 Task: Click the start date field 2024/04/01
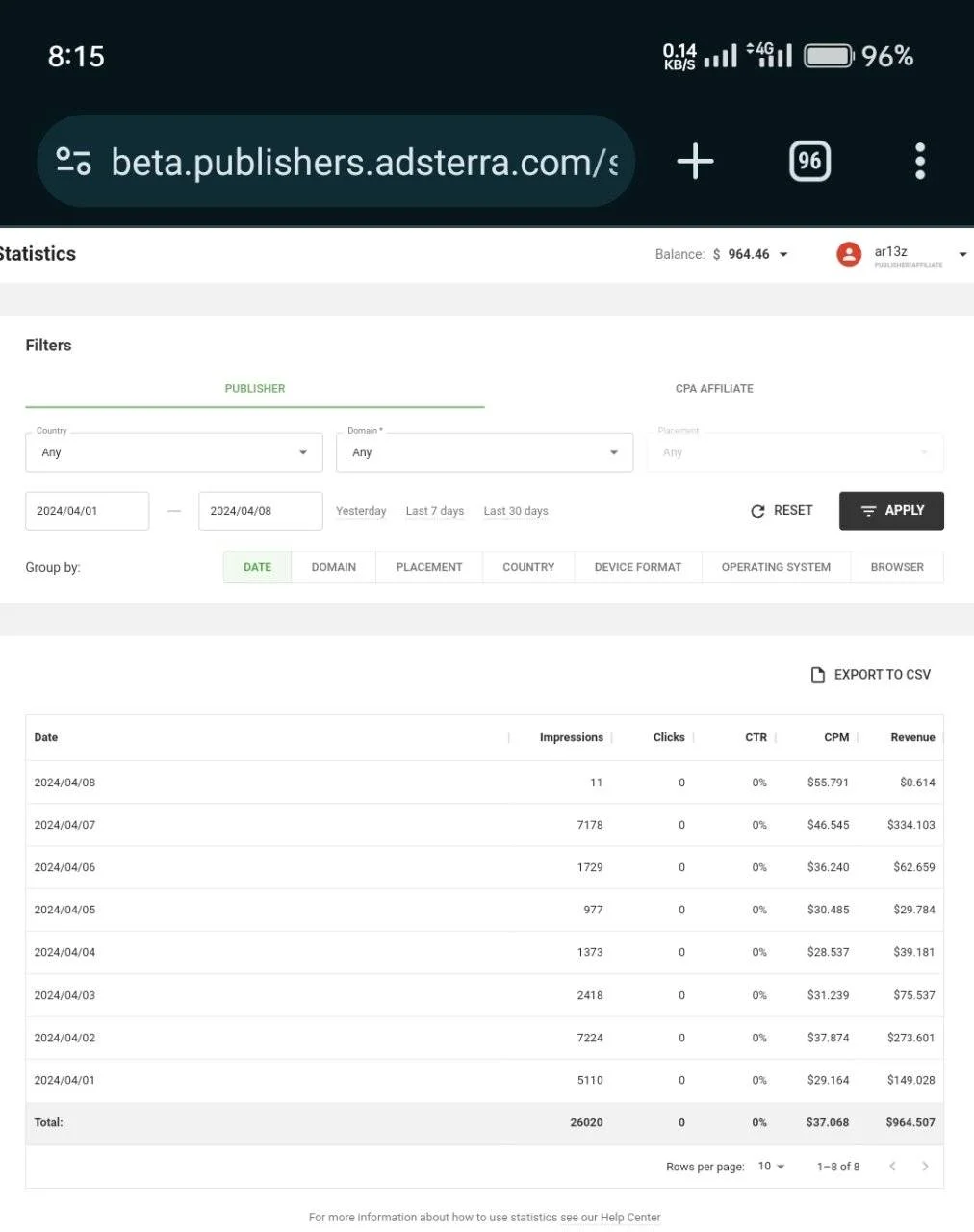pyautogui.click(x=88, y=511)
